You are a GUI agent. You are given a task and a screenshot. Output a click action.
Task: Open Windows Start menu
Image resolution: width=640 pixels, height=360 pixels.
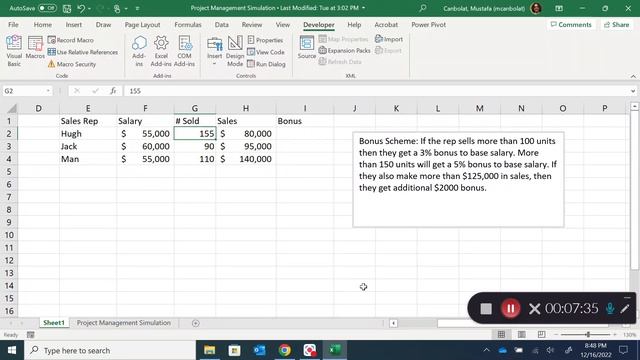pos(12,350)
